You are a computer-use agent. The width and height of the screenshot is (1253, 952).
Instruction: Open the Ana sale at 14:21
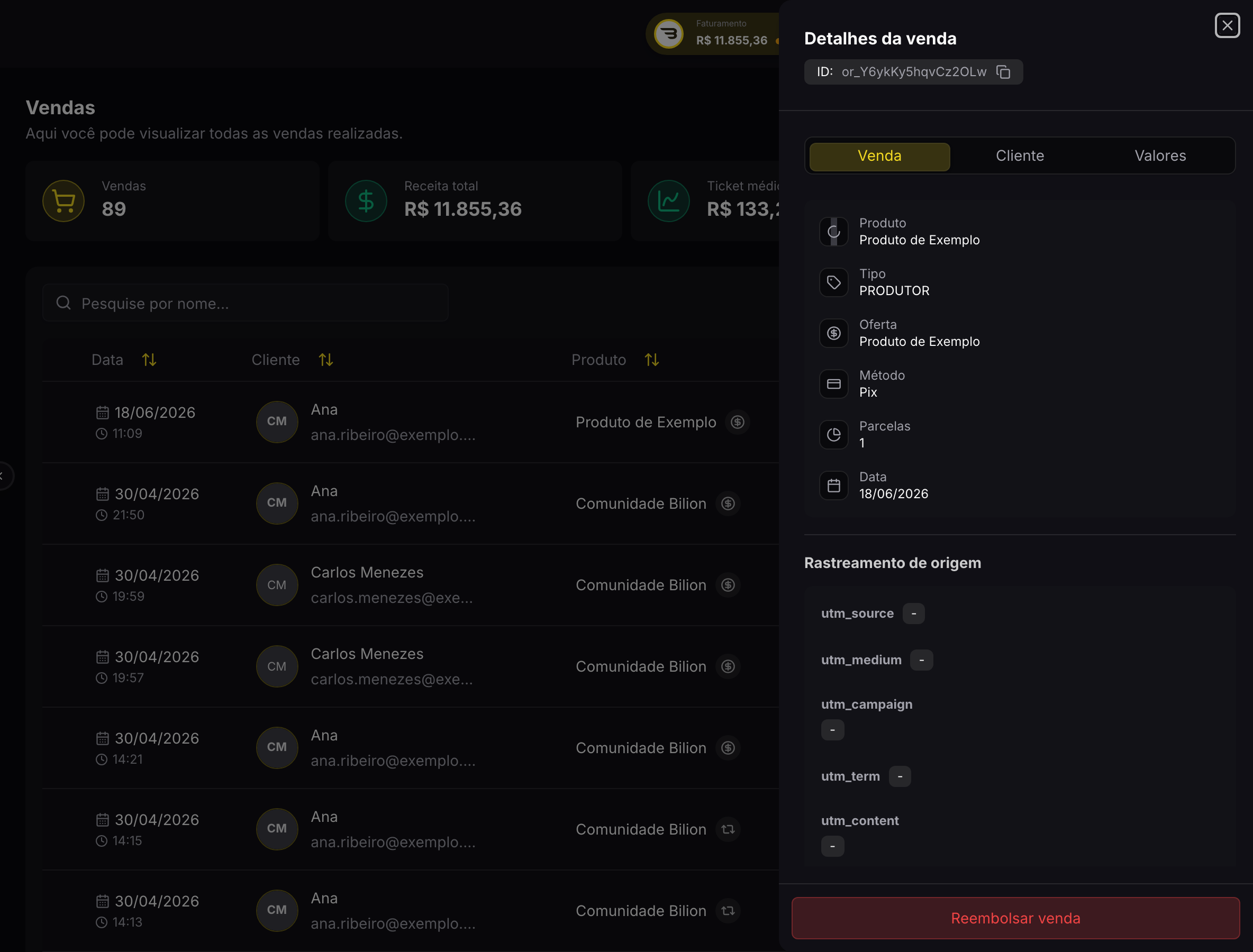coord(411,748)
